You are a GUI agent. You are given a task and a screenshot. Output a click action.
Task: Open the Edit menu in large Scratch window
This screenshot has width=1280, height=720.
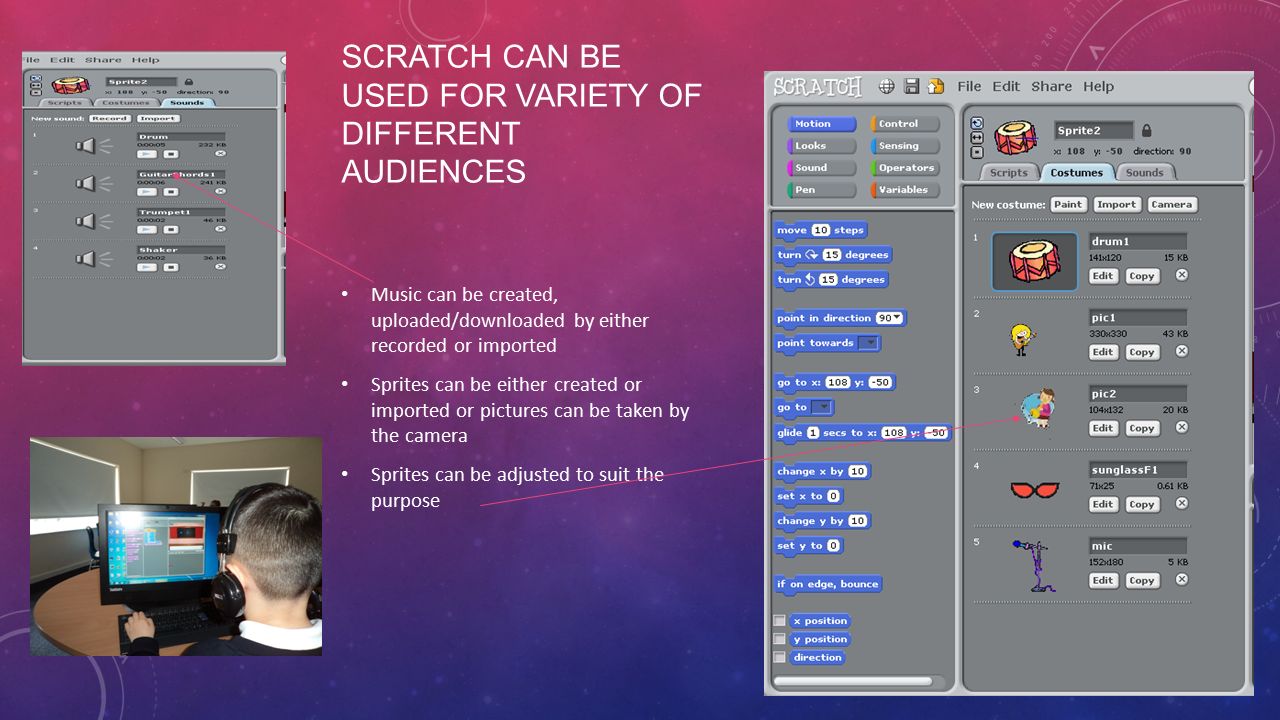click(x=1006, y=86)
